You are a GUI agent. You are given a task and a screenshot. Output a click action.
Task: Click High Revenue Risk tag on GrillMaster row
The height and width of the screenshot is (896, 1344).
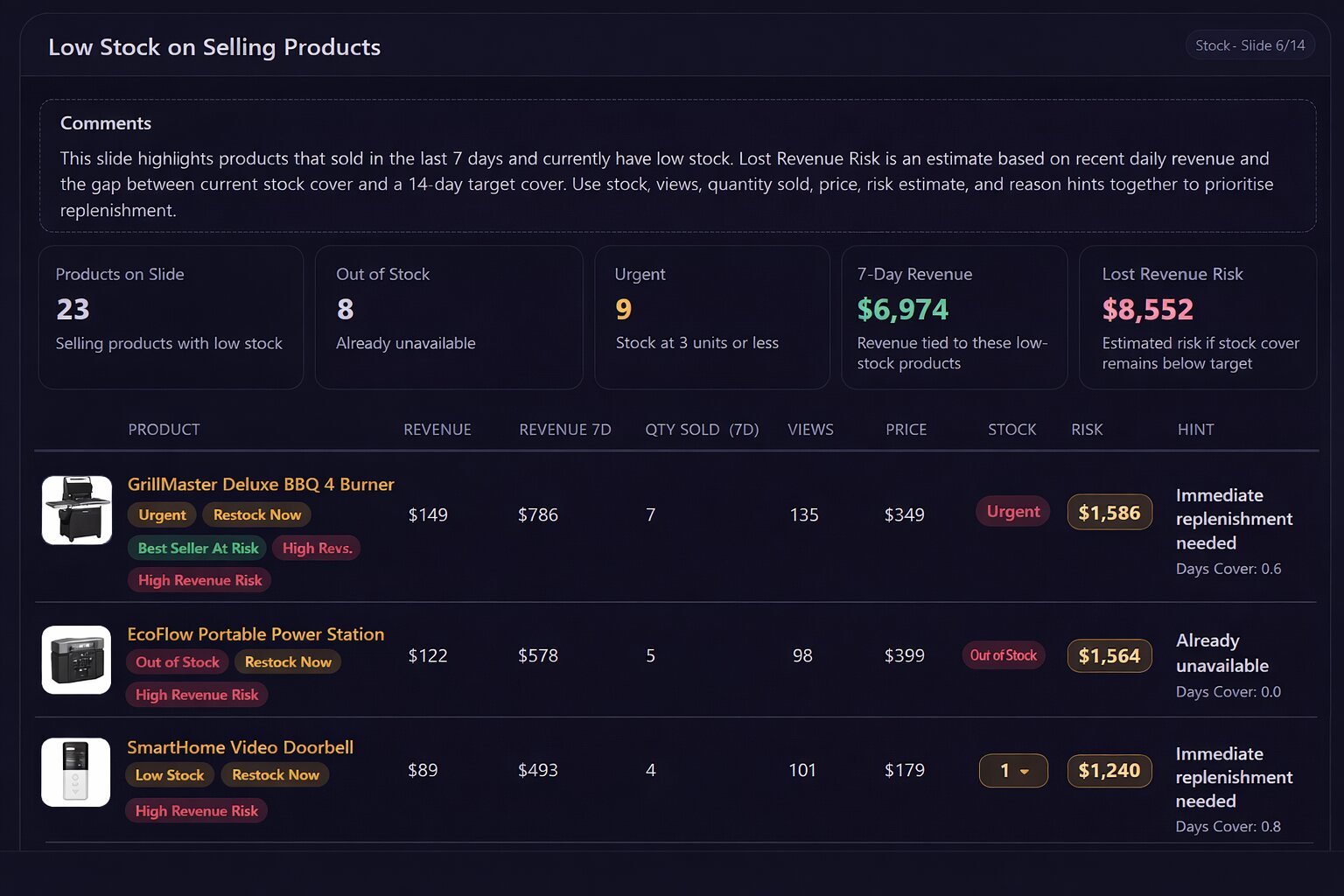(199, 580)
